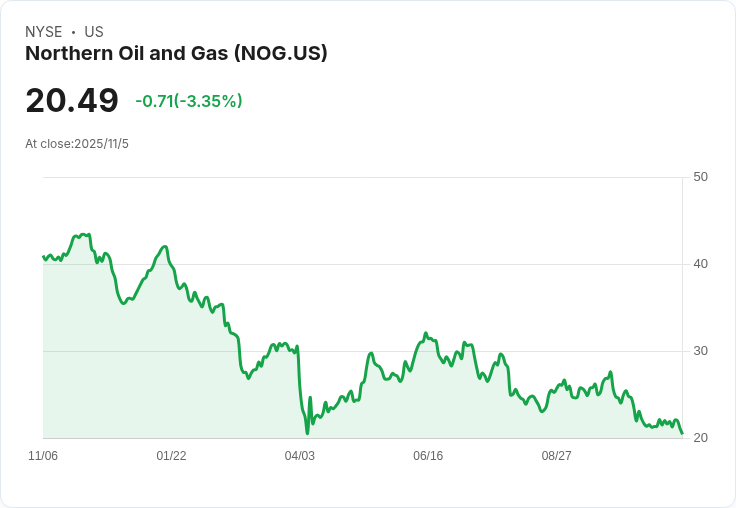
Task: Click the starting point of the price line
Action: (43, 257)
